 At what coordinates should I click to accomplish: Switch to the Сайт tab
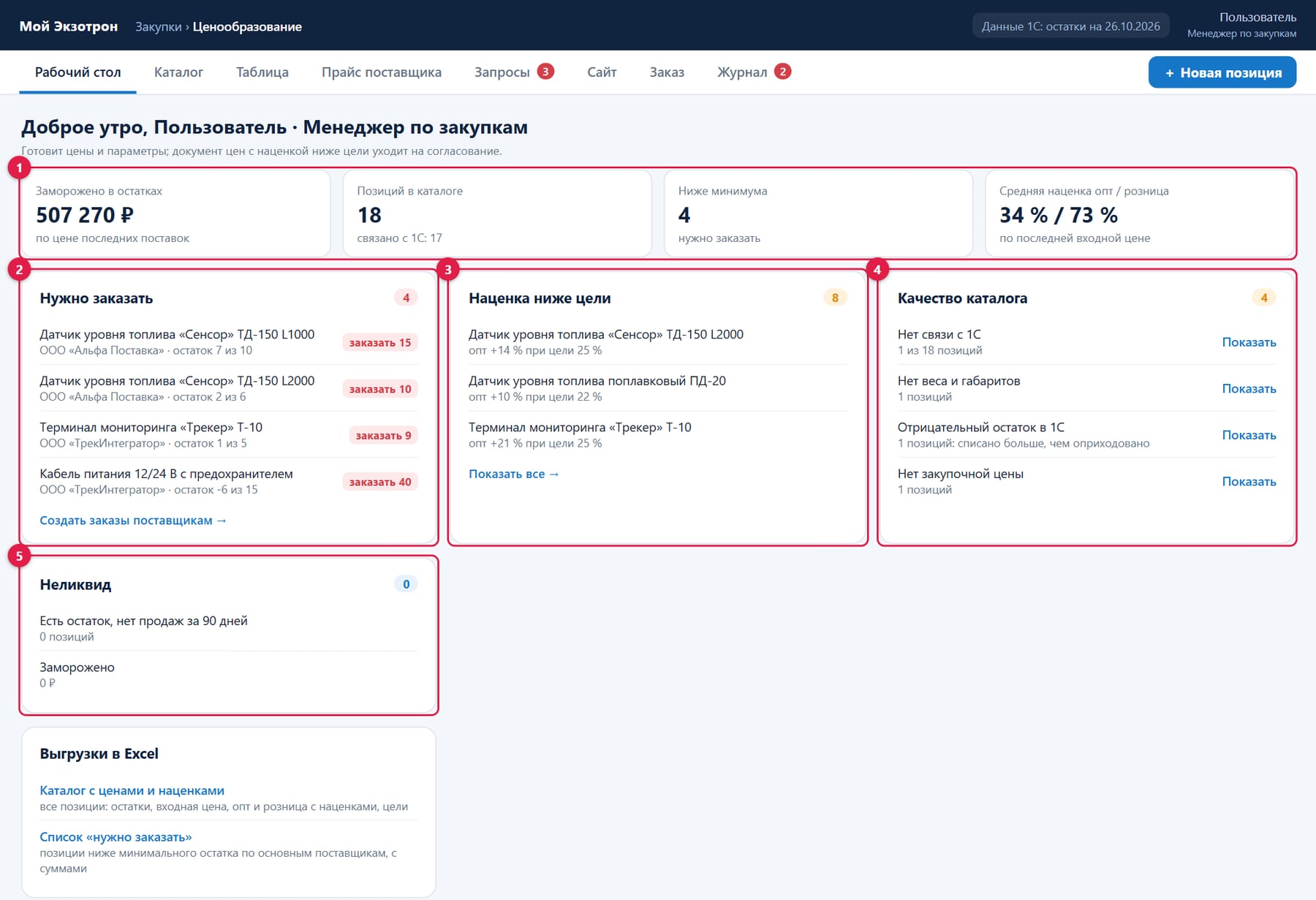602,72
